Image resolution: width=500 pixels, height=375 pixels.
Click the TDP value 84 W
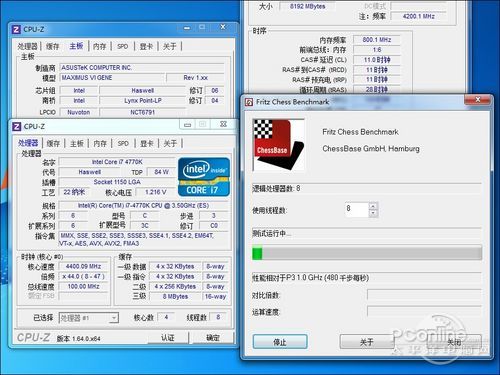(x=161, y=172)
